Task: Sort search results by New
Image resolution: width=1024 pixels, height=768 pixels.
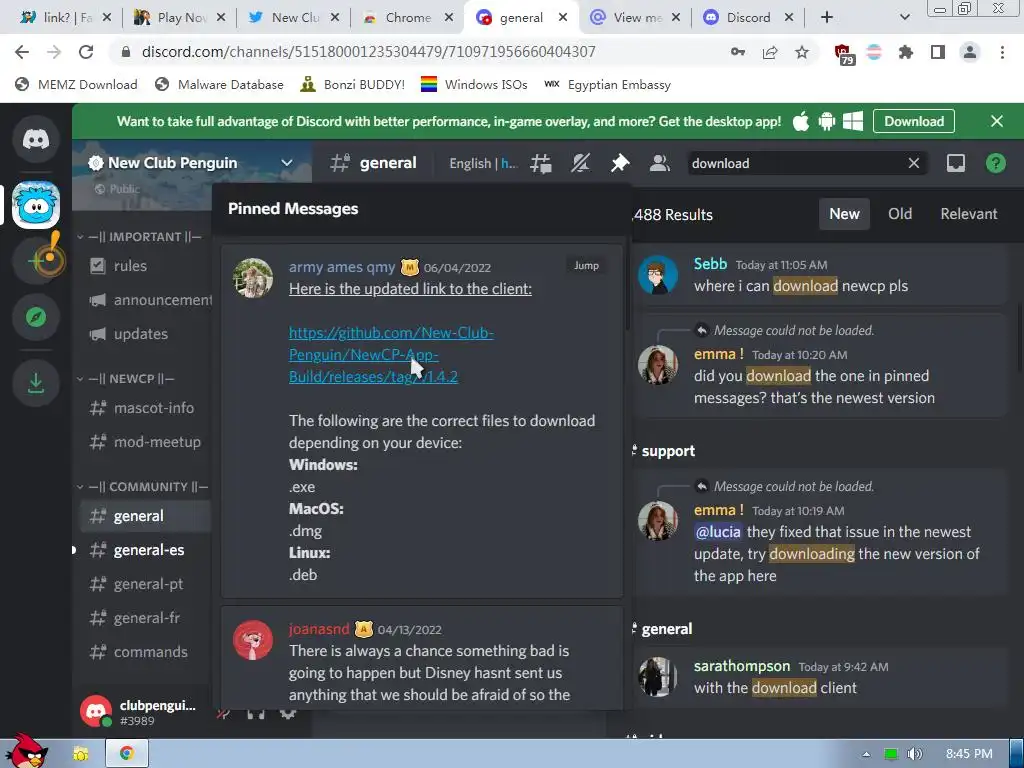Action: pos(844,214)
